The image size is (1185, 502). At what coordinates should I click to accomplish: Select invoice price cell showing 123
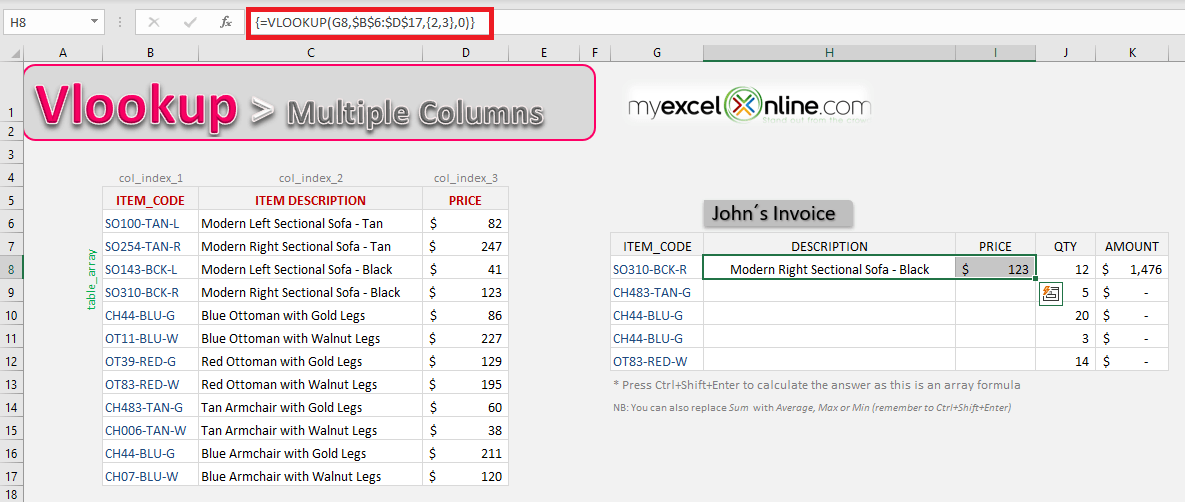[x=995, y=269]
